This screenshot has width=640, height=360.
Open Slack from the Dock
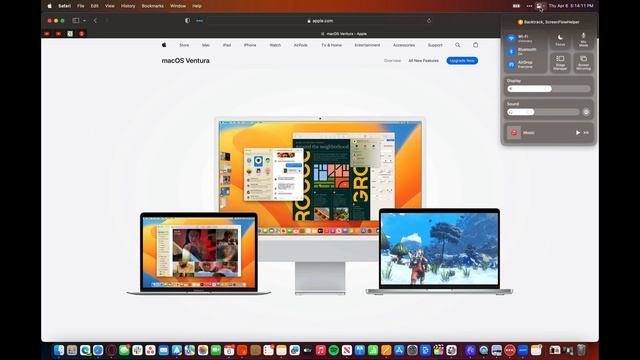pyautogui.click(x=137, y=350)
